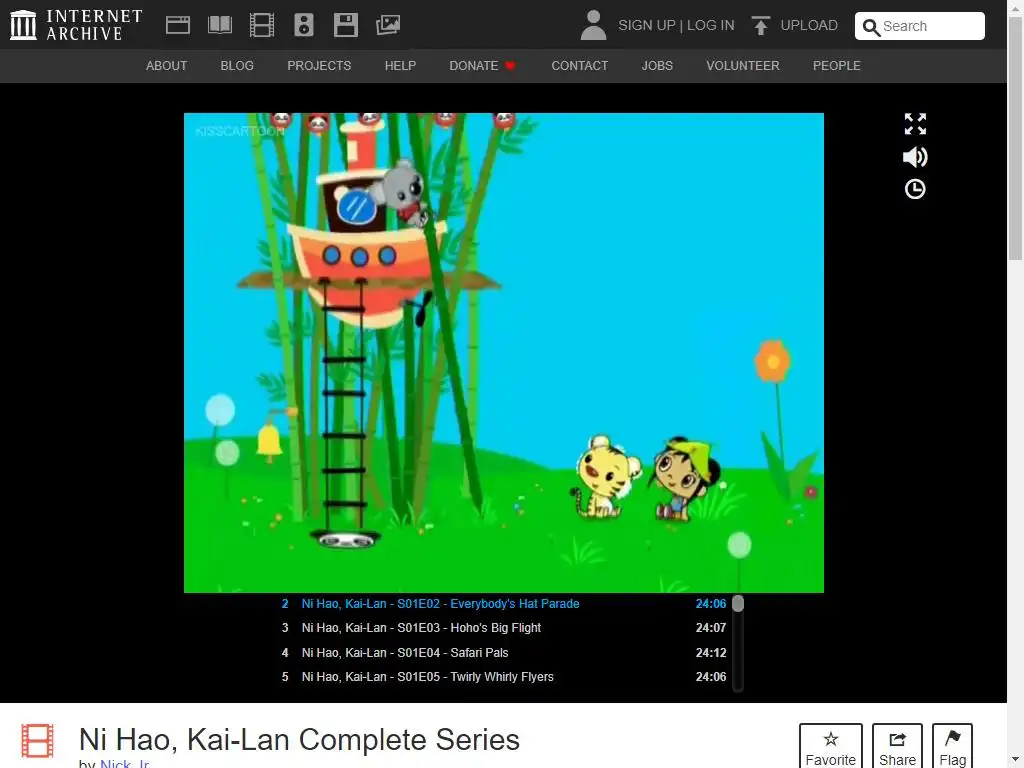Open the PROJECTS menu item
This screenshot has width=1024, height=768.
(319, 66)
